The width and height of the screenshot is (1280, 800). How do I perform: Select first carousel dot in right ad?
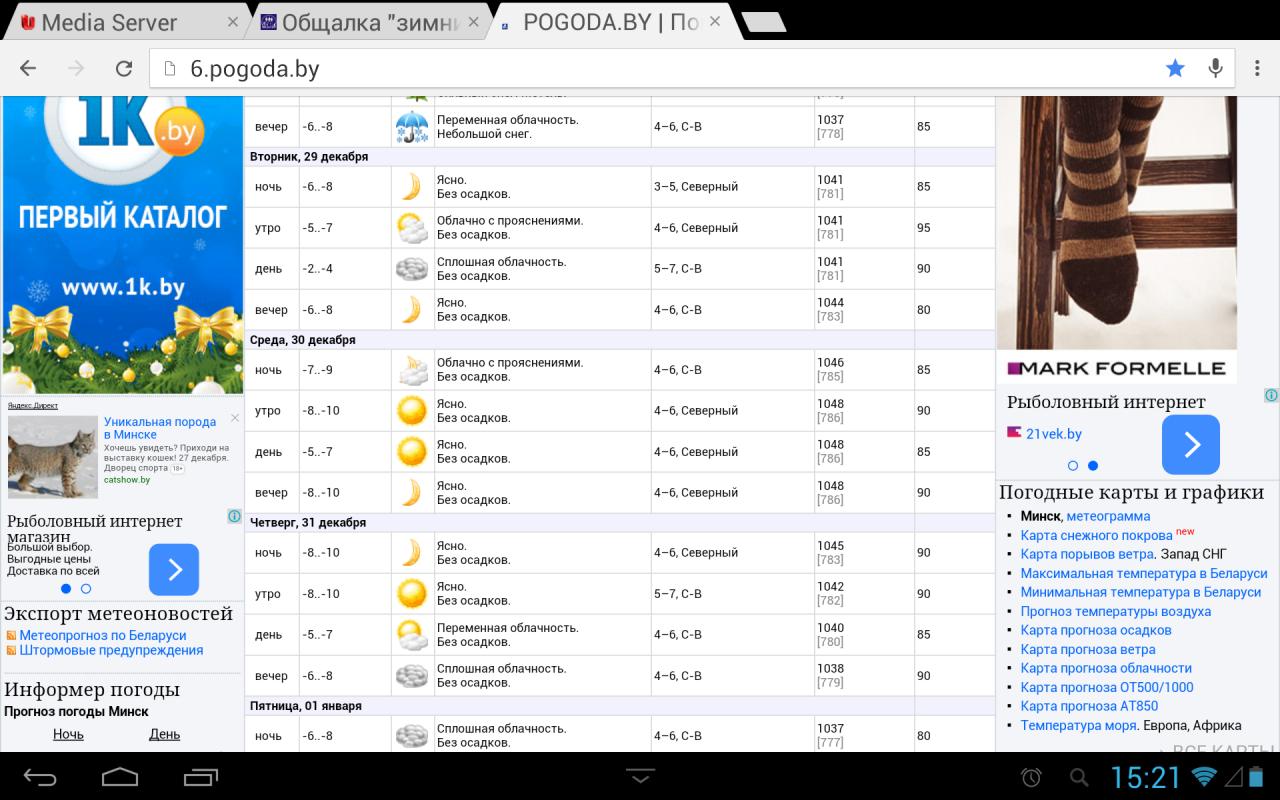(x=1073, y=466)
